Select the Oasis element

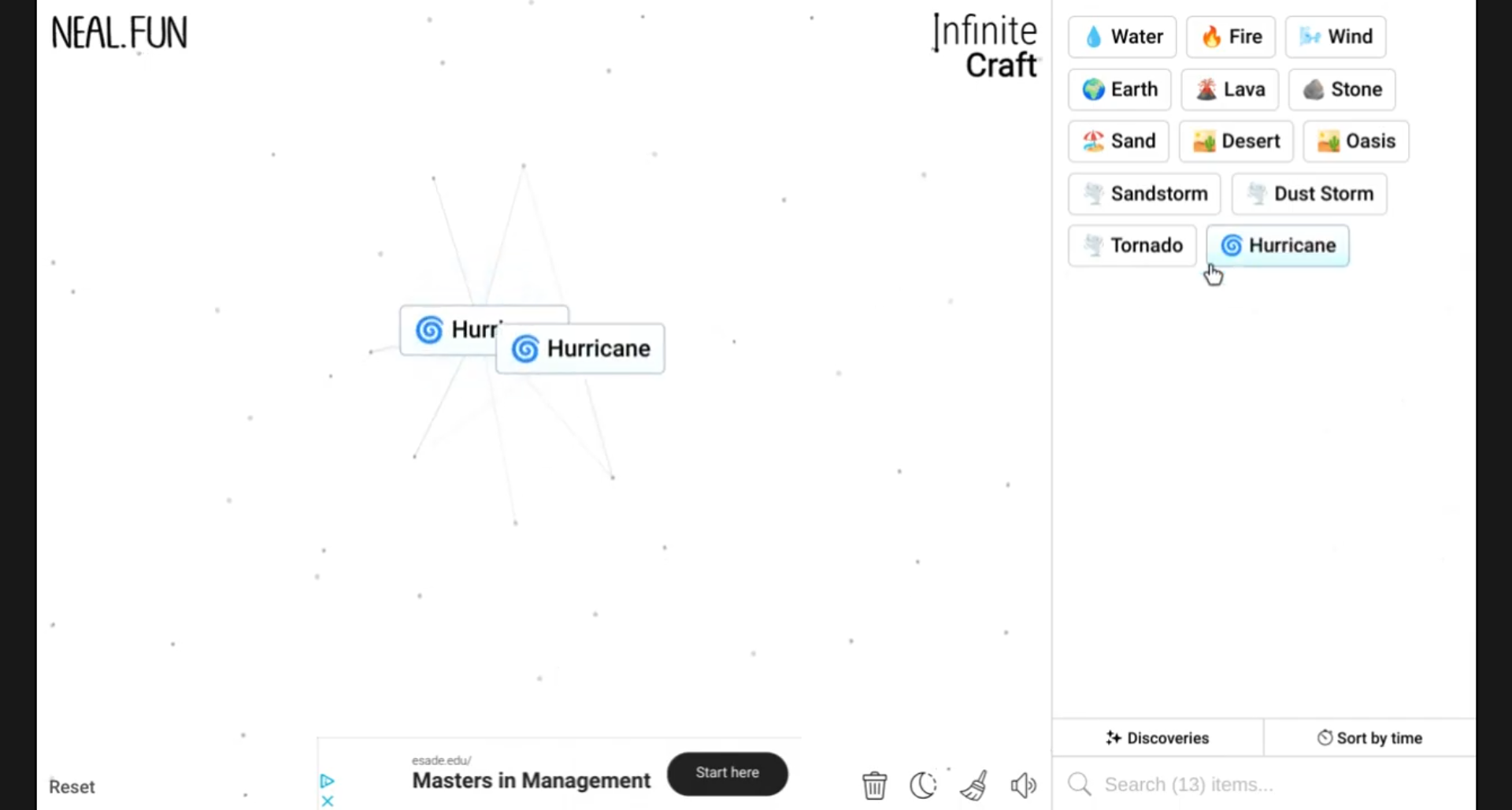tap(1356, 141)
